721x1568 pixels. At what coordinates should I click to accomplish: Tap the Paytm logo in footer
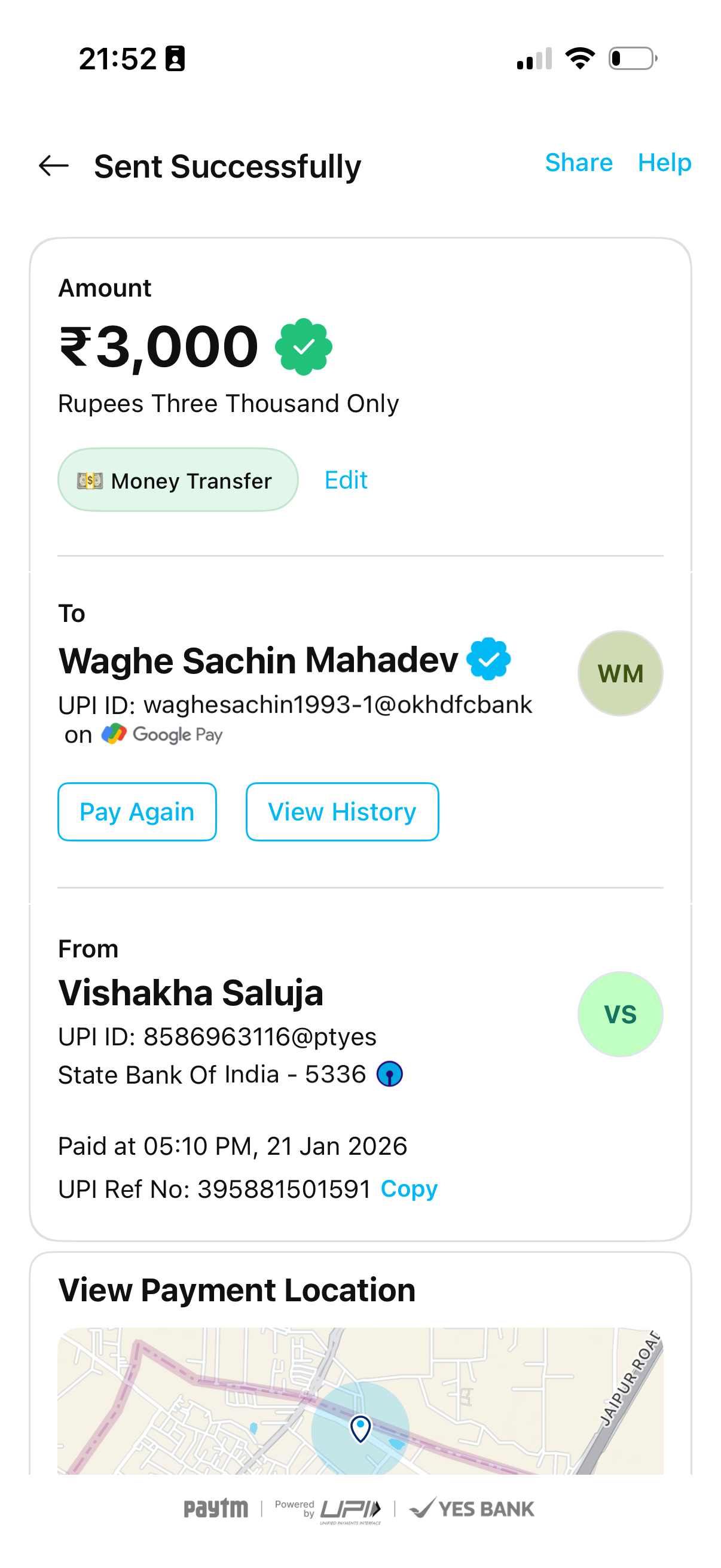point(216,1508)
